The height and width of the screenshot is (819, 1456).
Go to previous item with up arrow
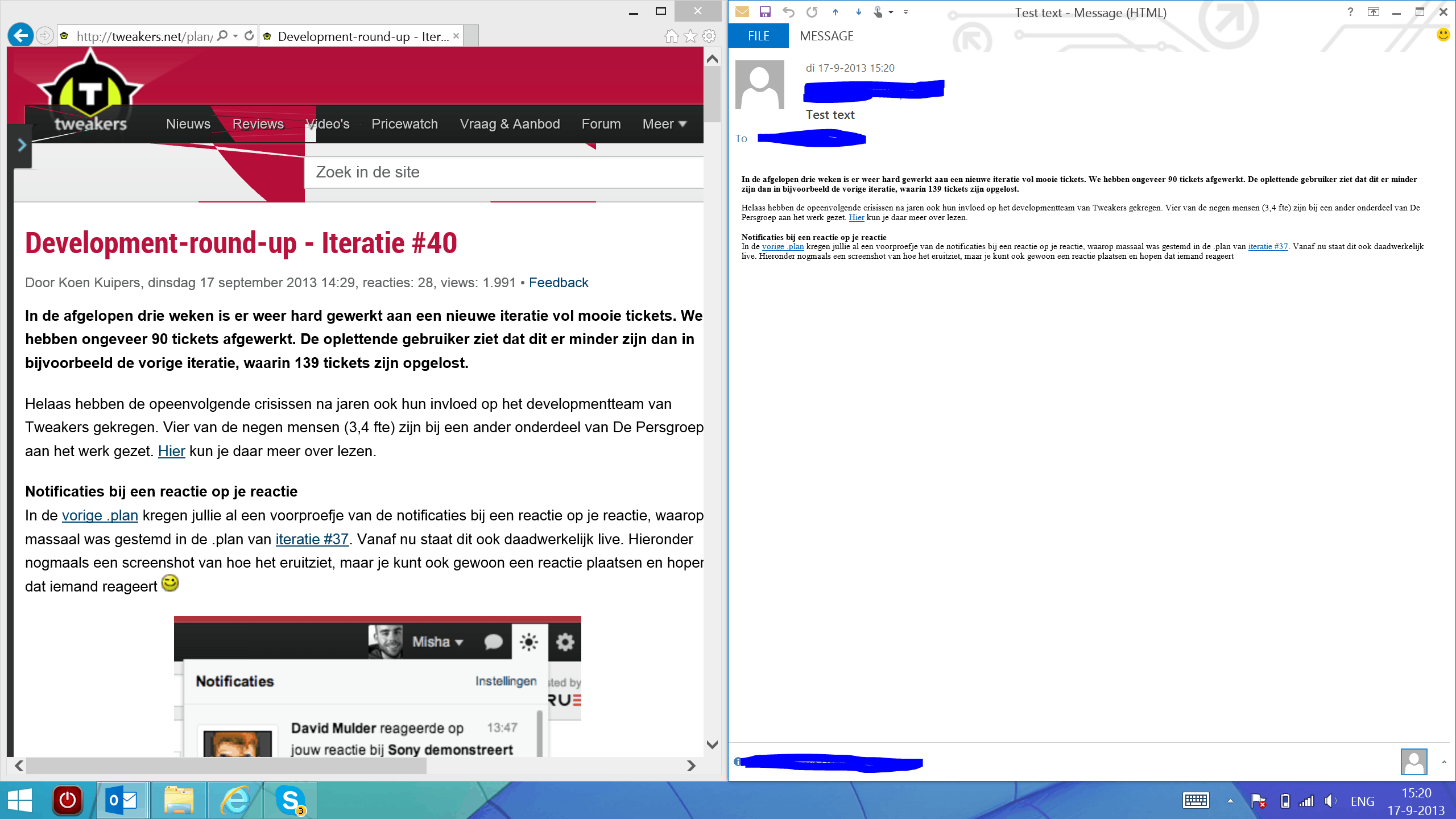(835, 12)
